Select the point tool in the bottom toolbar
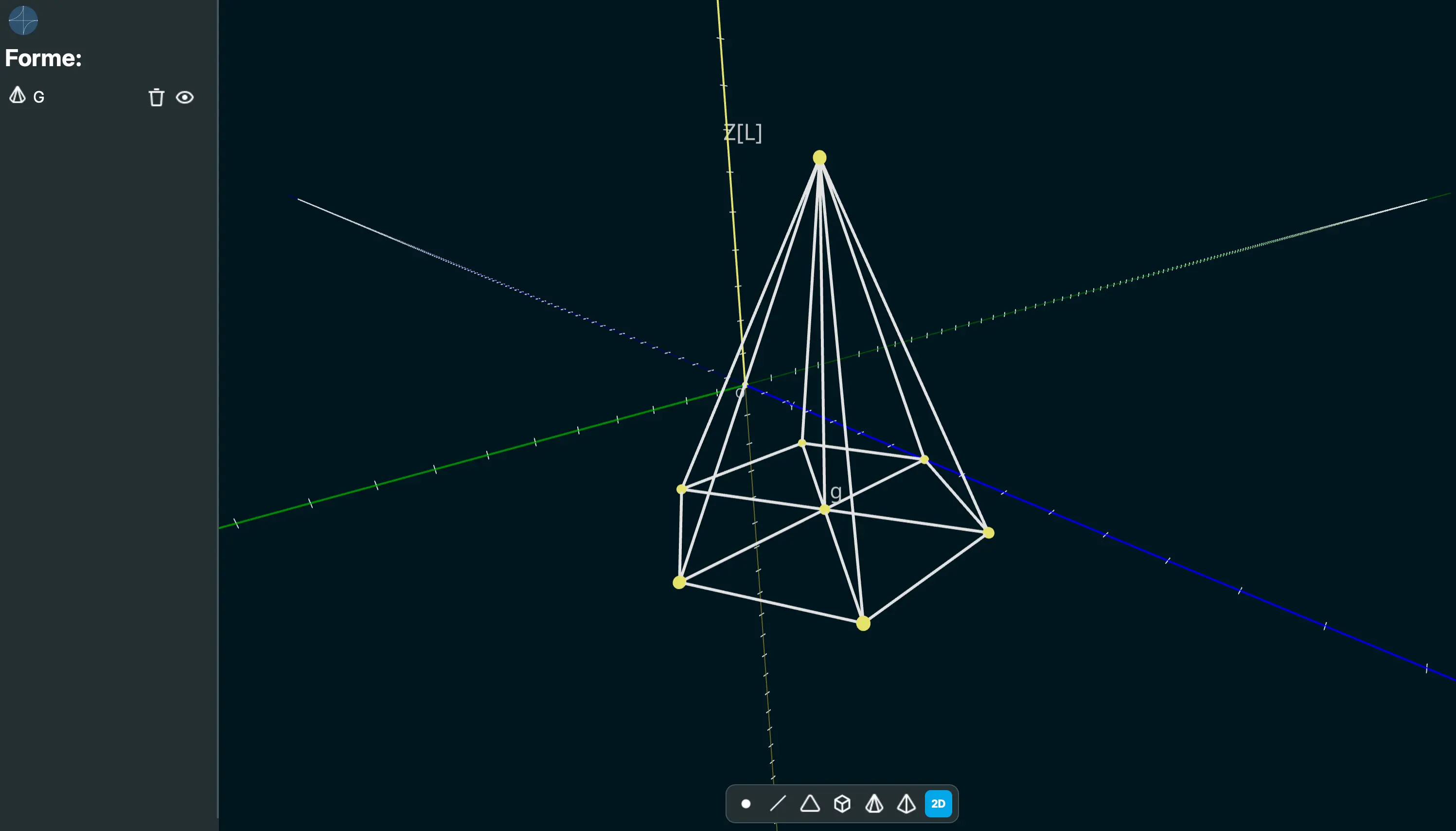This screenshot has height=831, width=1456. point(747,804)
